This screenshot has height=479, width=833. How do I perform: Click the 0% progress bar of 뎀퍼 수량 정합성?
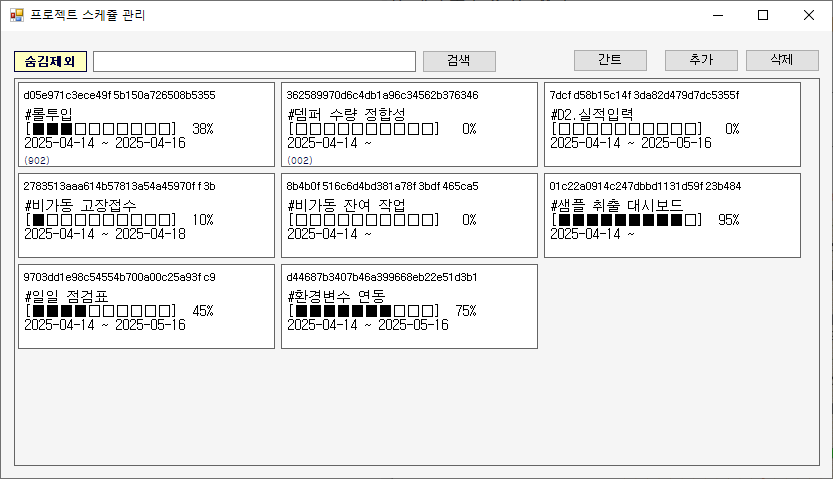(x=364, y=129)
